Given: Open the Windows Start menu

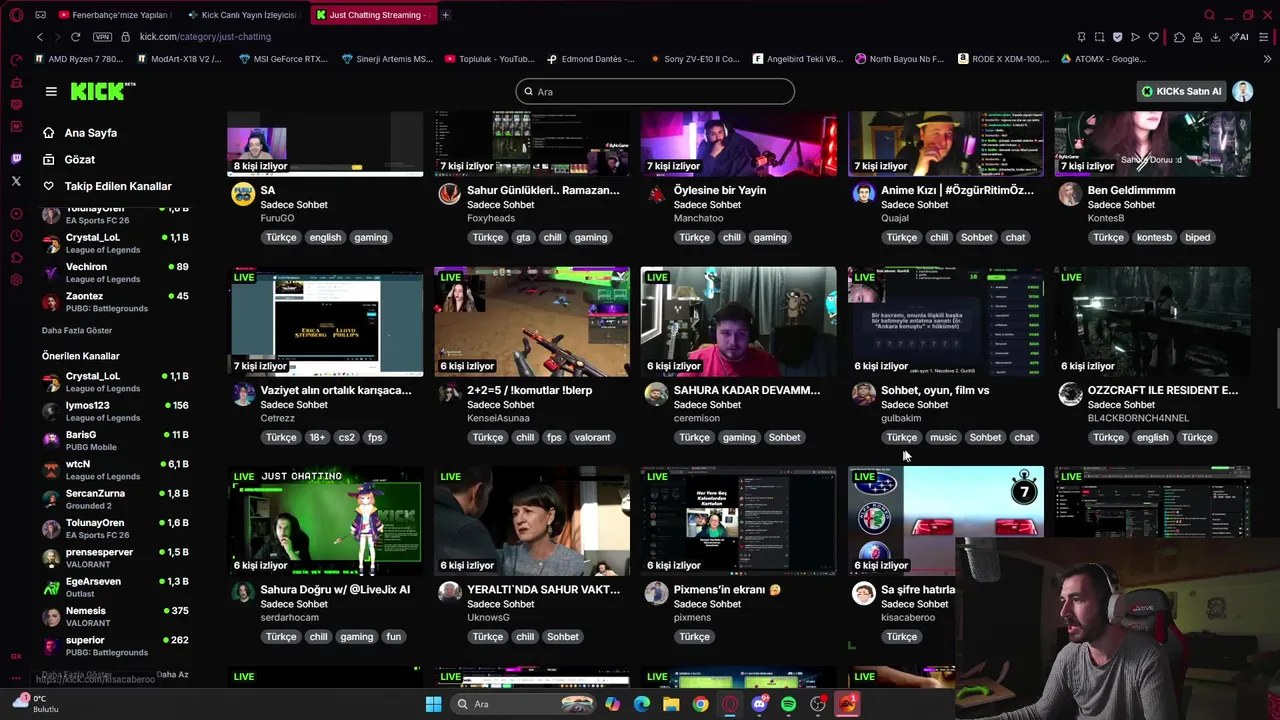Looking at the screenshot, I should [x=433, y=704].
